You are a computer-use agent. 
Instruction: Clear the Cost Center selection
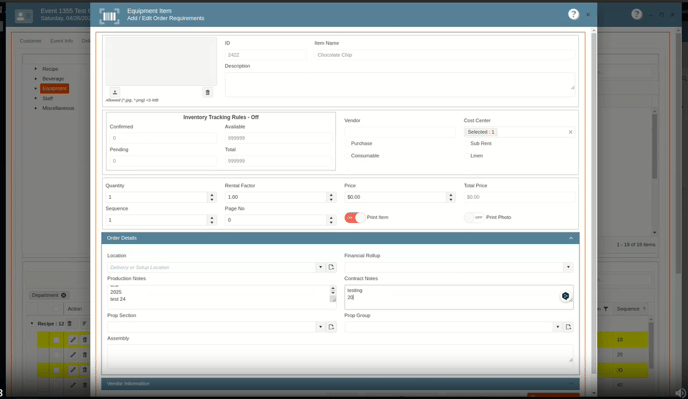pyautogui.click(x=570, y=132)
